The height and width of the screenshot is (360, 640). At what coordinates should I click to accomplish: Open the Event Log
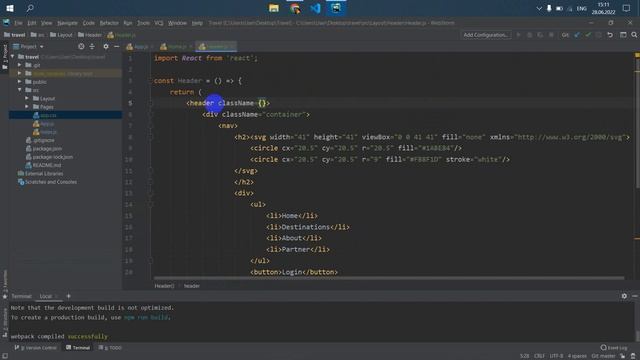(614, 348)
